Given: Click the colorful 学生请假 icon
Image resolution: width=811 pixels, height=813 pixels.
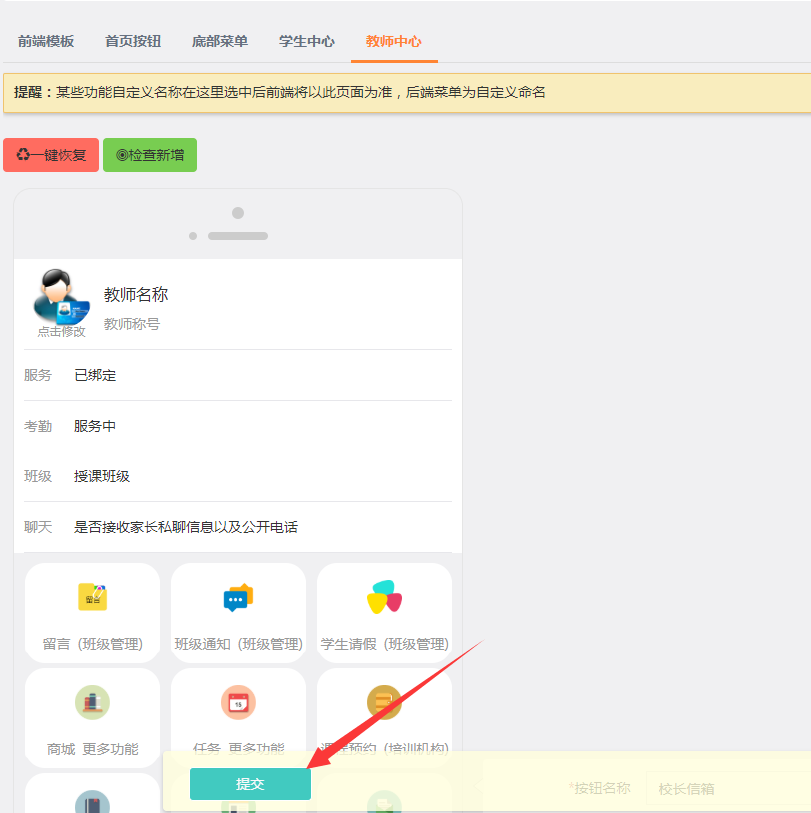Looking at the screenshot, I should (x=384, y=597).
